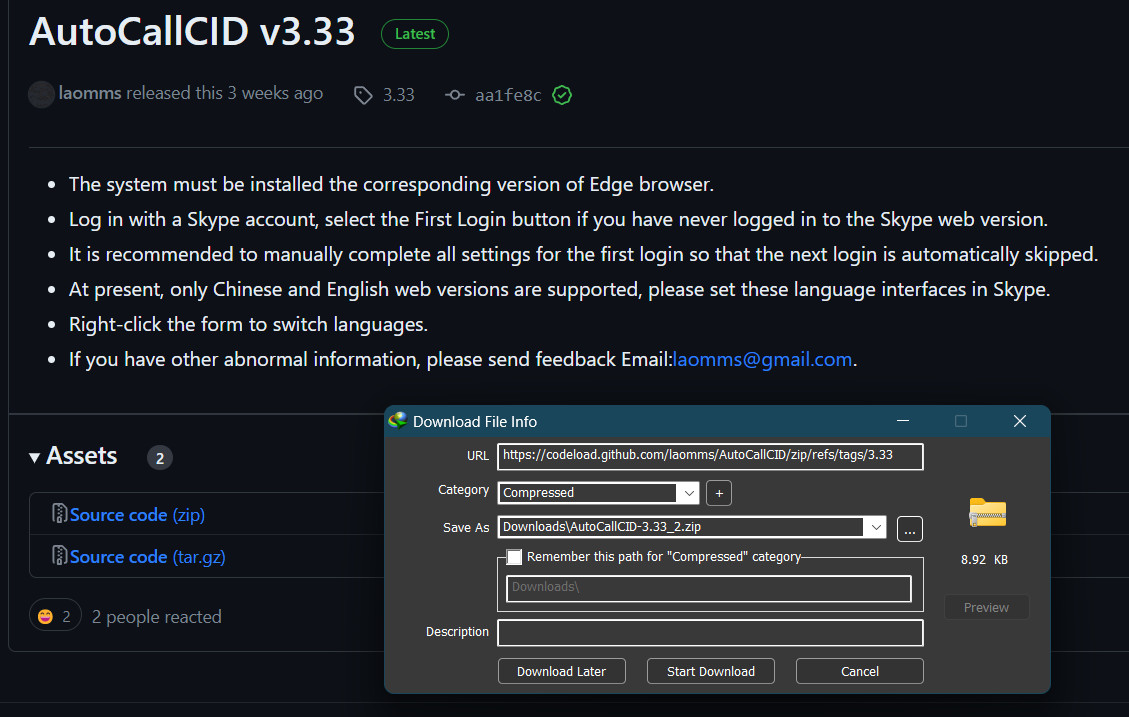This screenshot has height=717, width=1129.
Task: Open the laomms author profile link
Action: 89,94
